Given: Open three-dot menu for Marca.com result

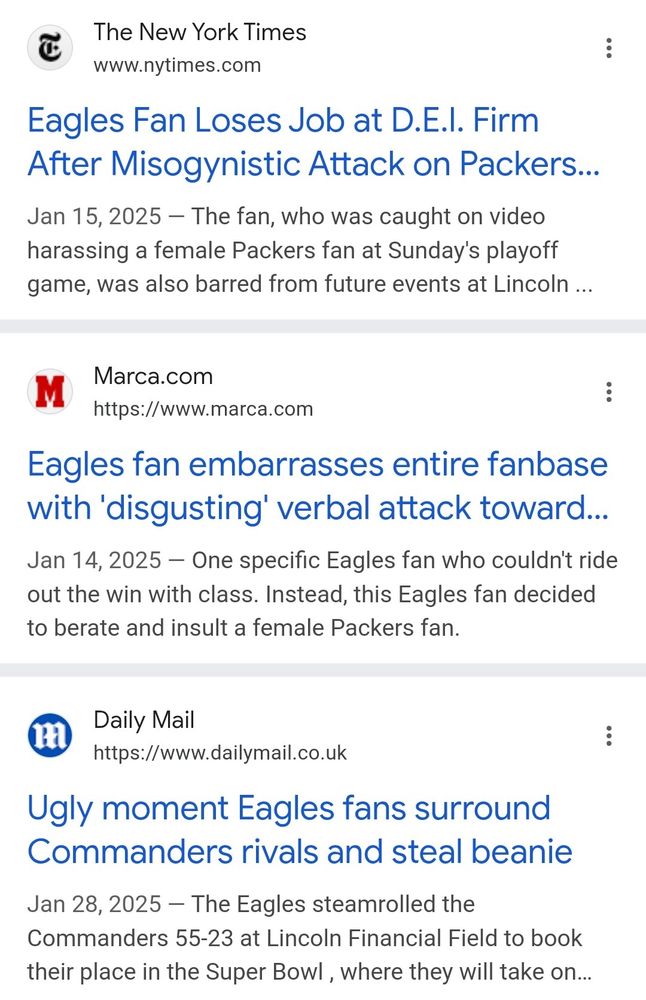Looking at the screenshot, I should 608,392.
